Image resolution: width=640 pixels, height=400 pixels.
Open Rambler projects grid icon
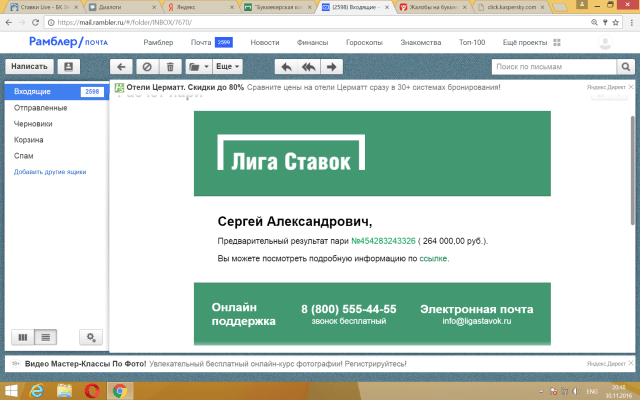(x=557, y=42)
